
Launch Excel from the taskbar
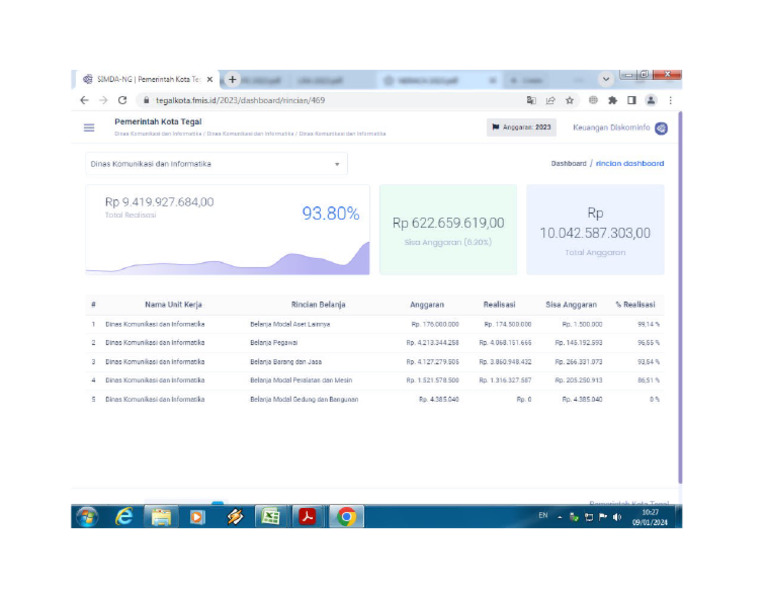click(x=270, y=516)
